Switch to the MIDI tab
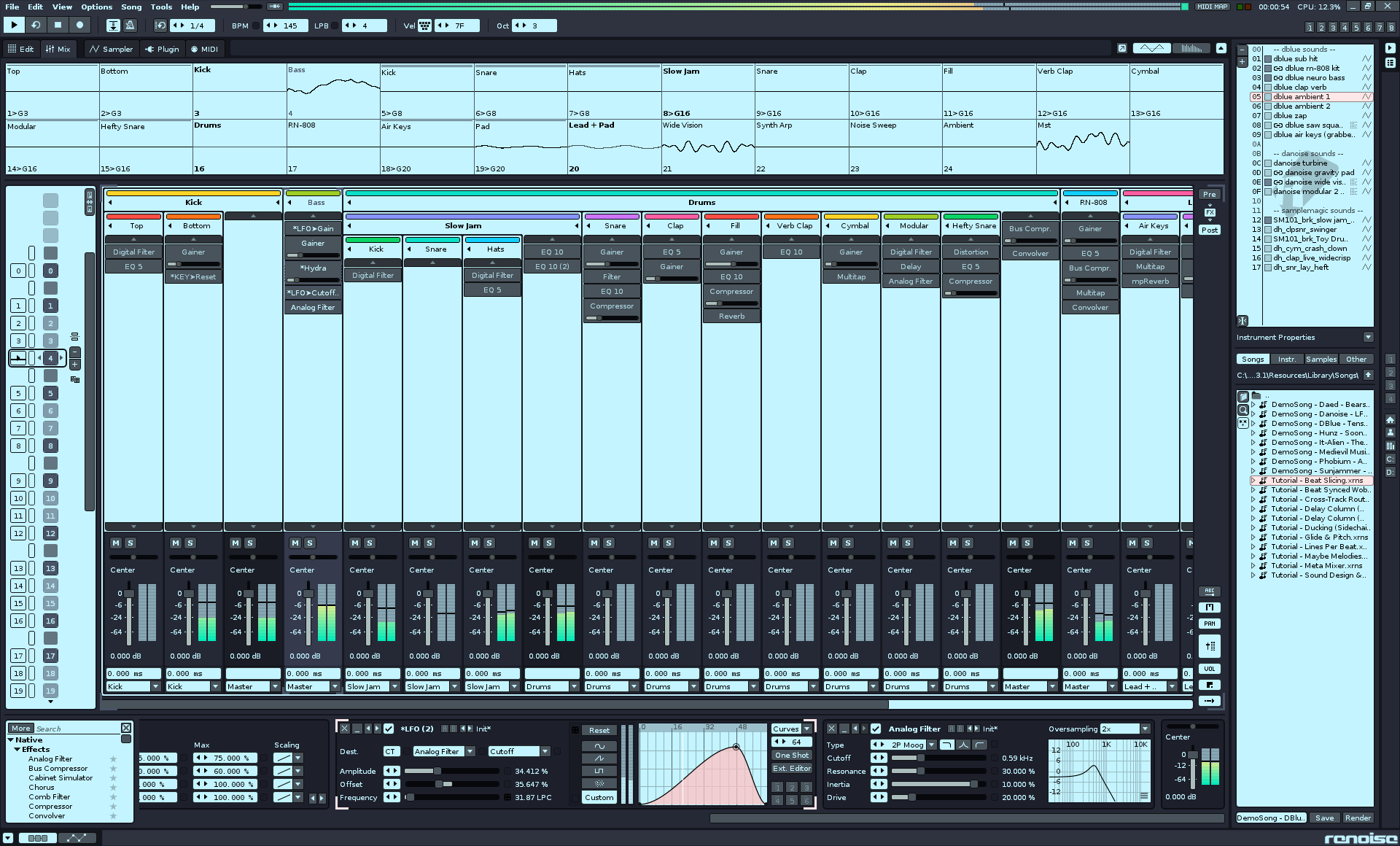Viewport: 1400px width, 846px height. (x=204, y=49)
